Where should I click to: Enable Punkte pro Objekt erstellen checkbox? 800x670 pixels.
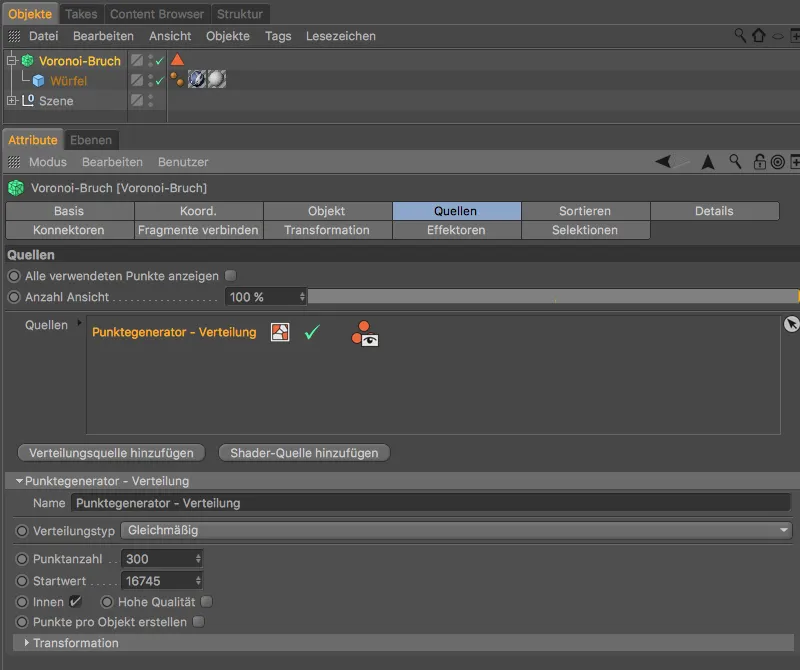[x=198, y=622]
